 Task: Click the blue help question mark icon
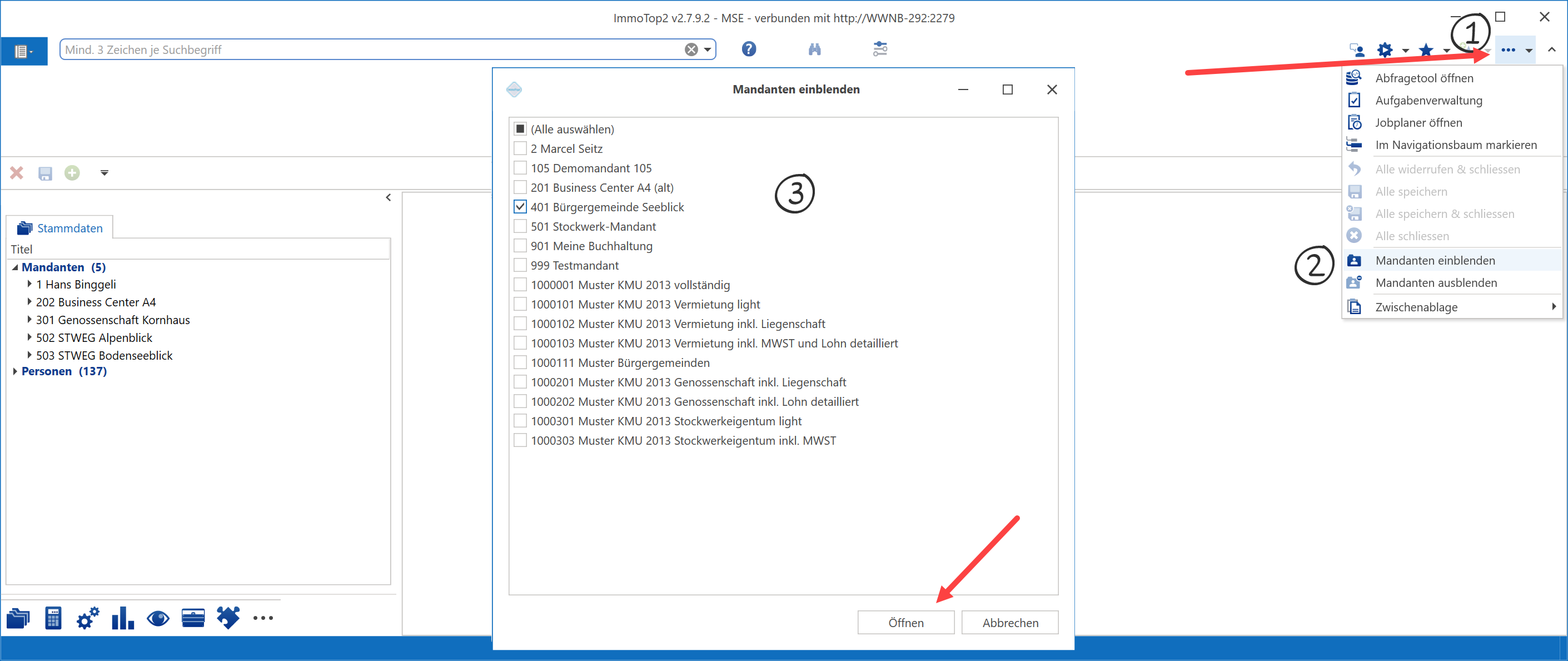pyautogui.click(x=749, y=49)
